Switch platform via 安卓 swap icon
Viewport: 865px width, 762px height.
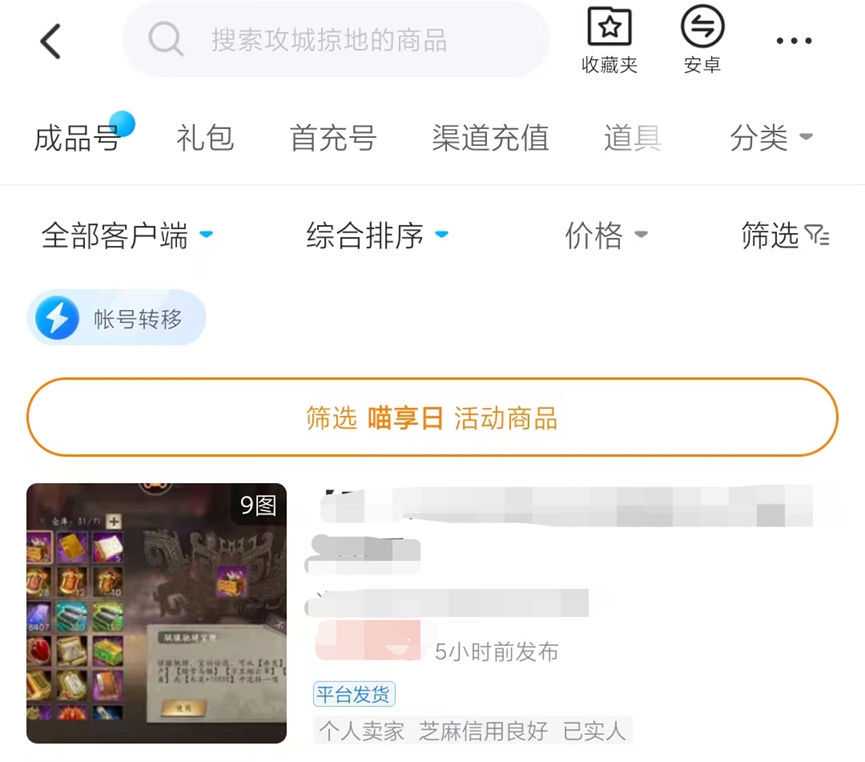click(x=702, y=26)
